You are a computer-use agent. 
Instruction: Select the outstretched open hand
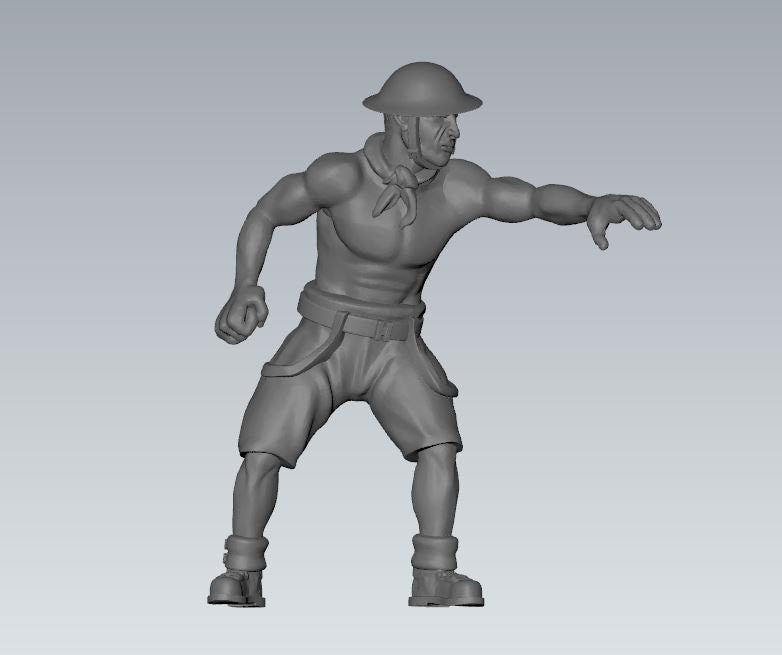point(623,214)
